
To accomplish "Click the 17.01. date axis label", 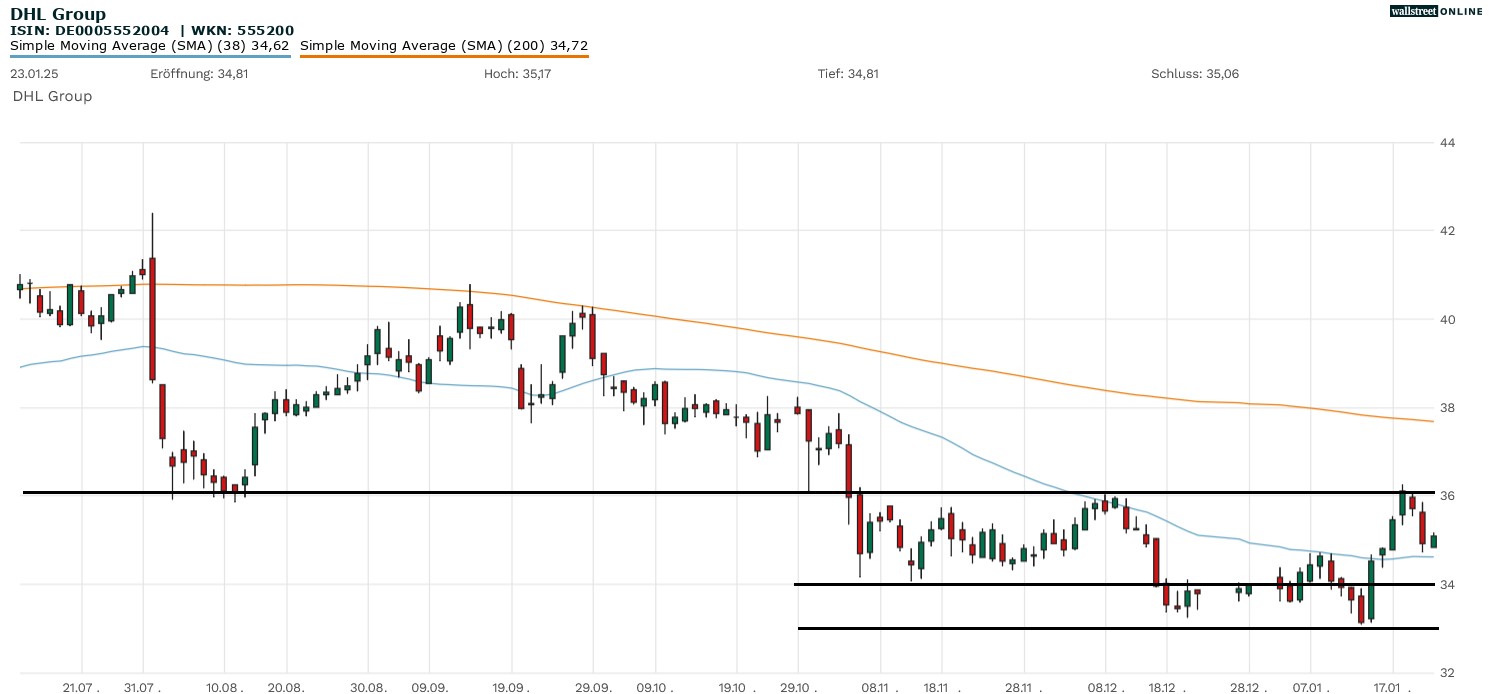I will point(1392,688).
